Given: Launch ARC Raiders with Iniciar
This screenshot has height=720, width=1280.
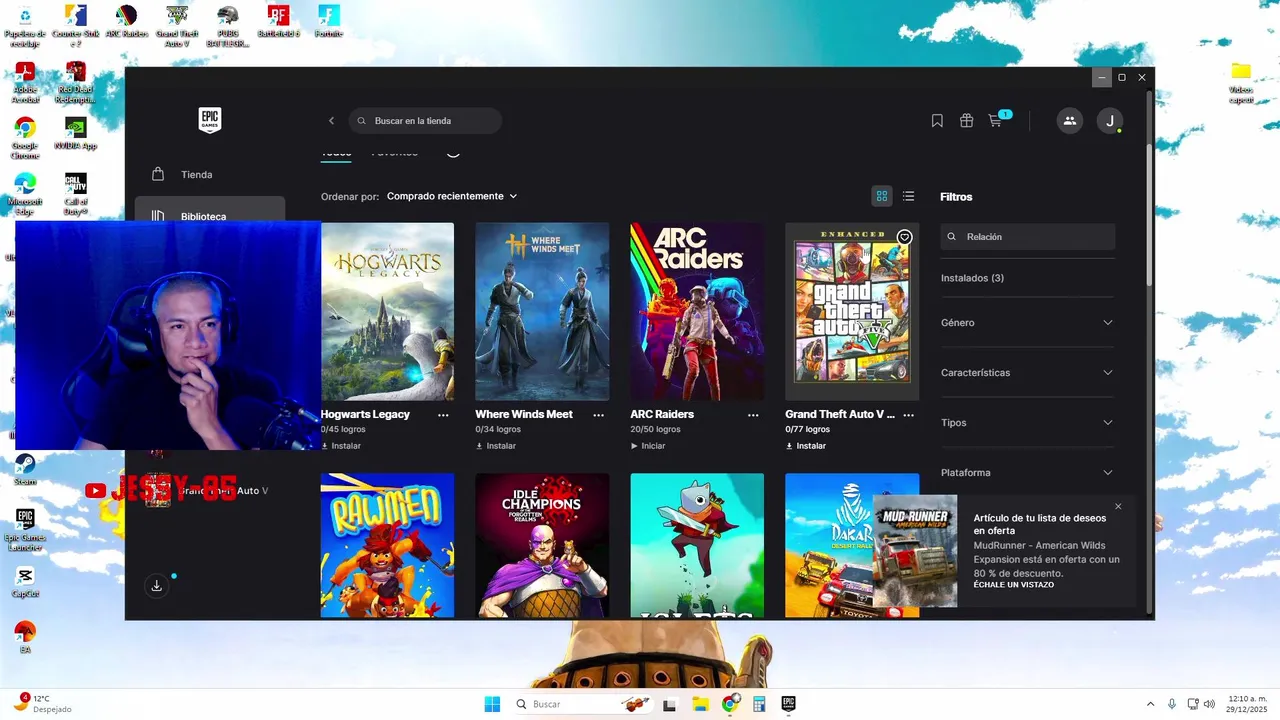Looking at the screenshot, I should tap(648, 446).
